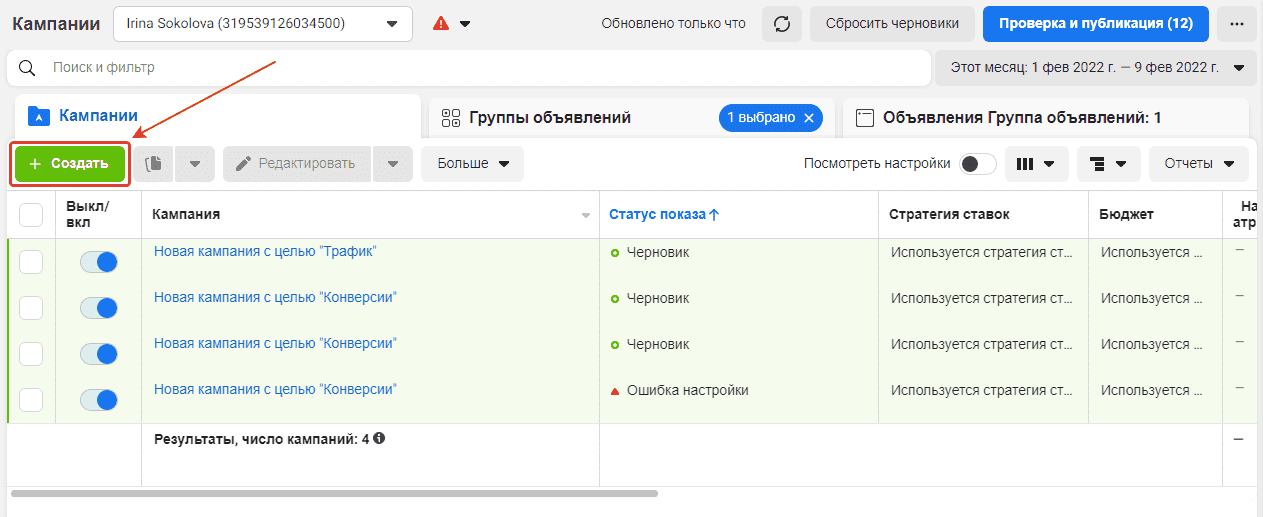Tick the checkbox for the 'Ошибка настройки' campaign
The width and height of the screenshot is (1263, 517).
click(x=31, y=400)
